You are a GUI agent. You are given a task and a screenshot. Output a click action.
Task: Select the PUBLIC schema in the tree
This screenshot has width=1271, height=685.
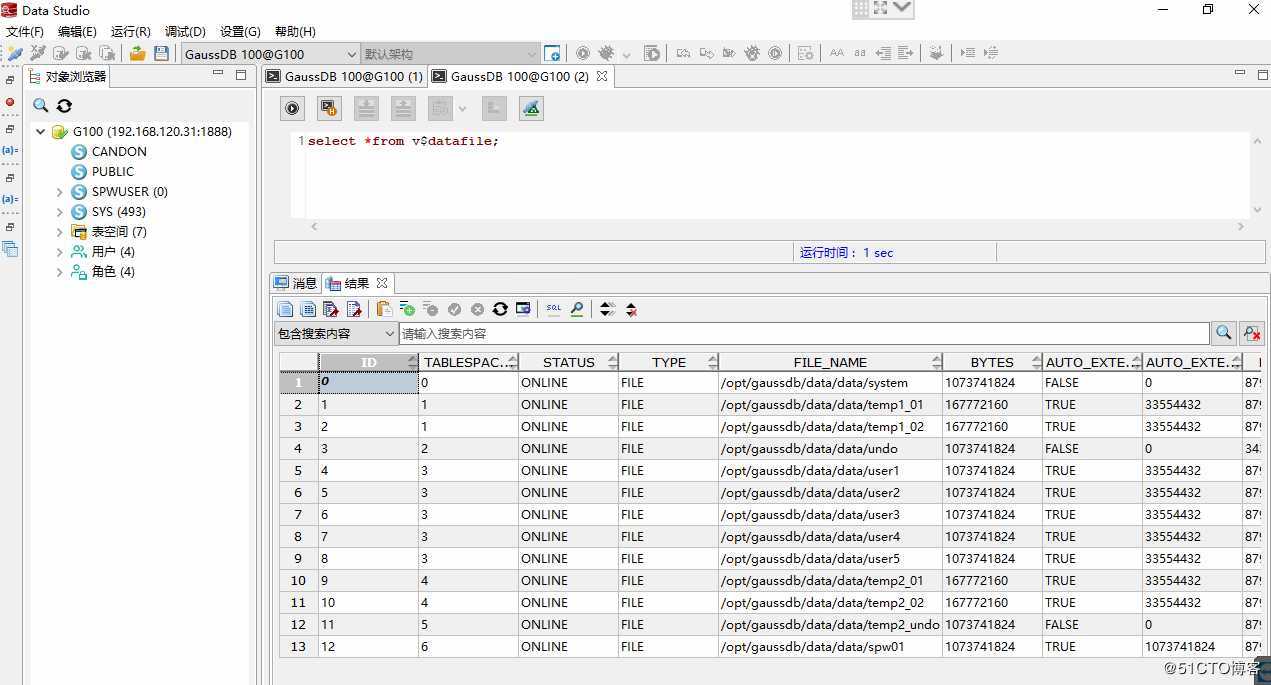pos(113,172)
